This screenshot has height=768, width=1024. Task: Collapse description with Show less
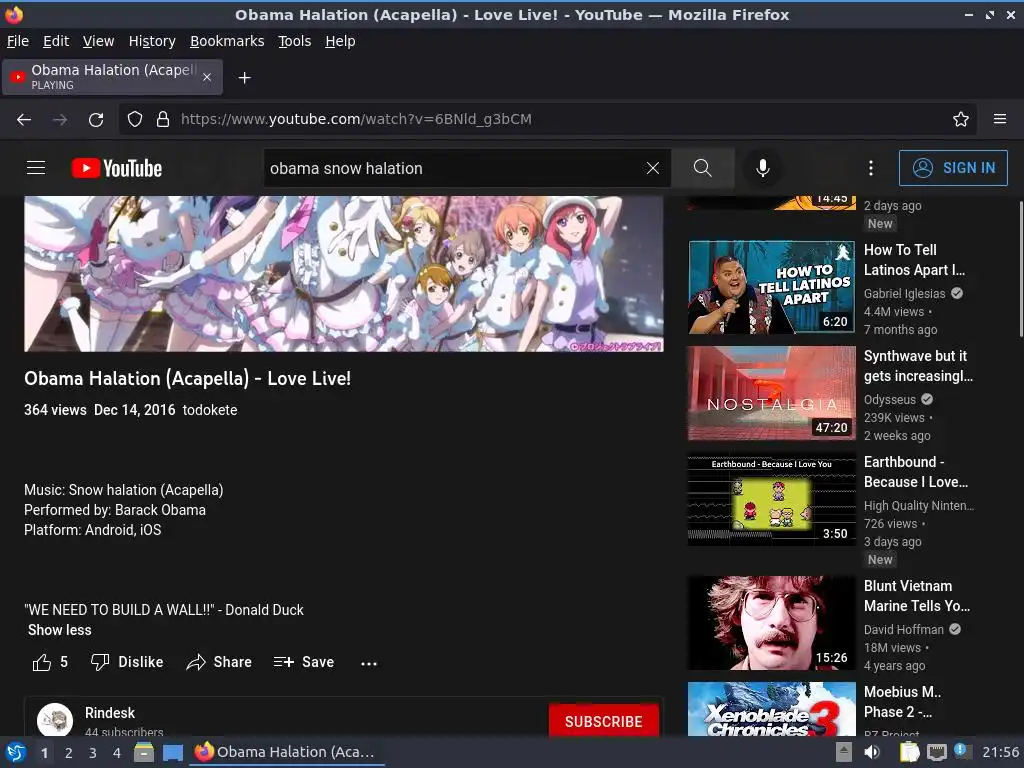click(59, 630)
